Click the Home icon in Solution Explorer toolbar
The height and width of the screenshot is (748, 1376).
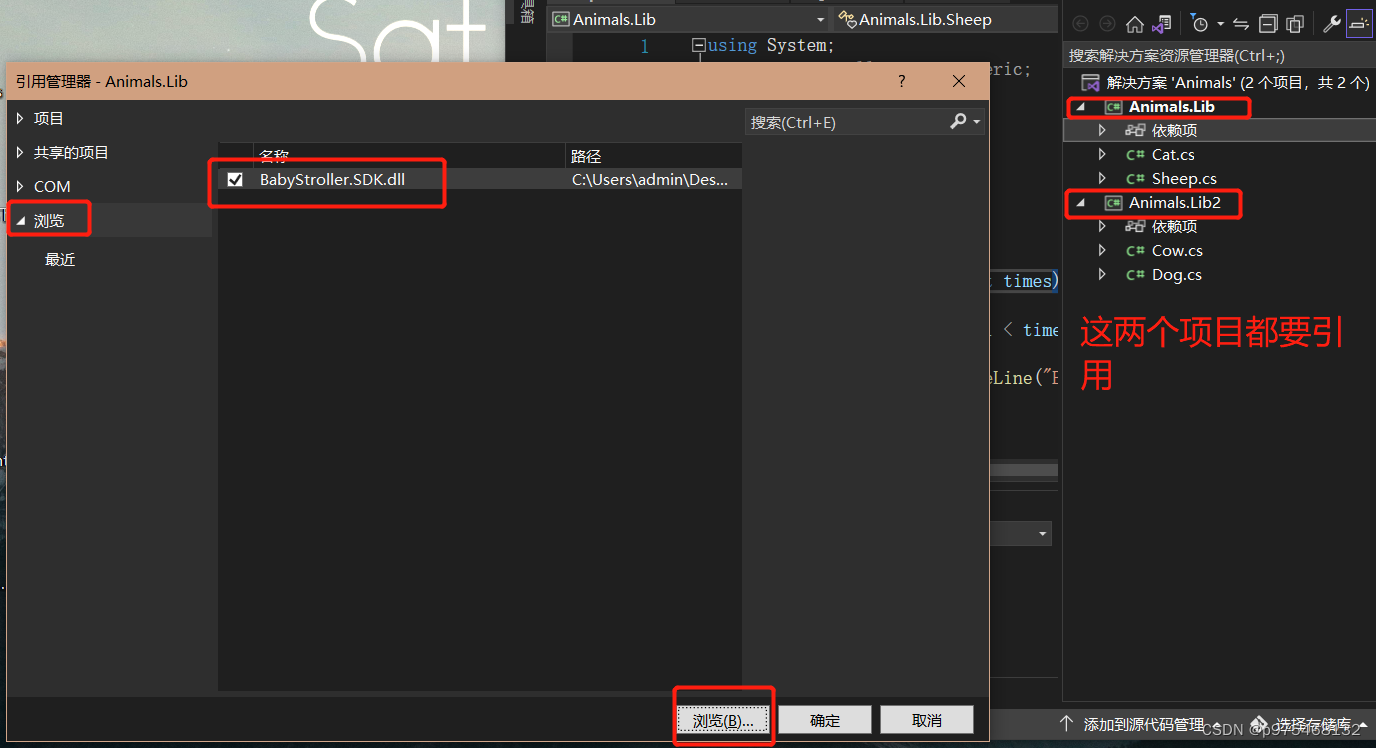(x=1134, y=24)
